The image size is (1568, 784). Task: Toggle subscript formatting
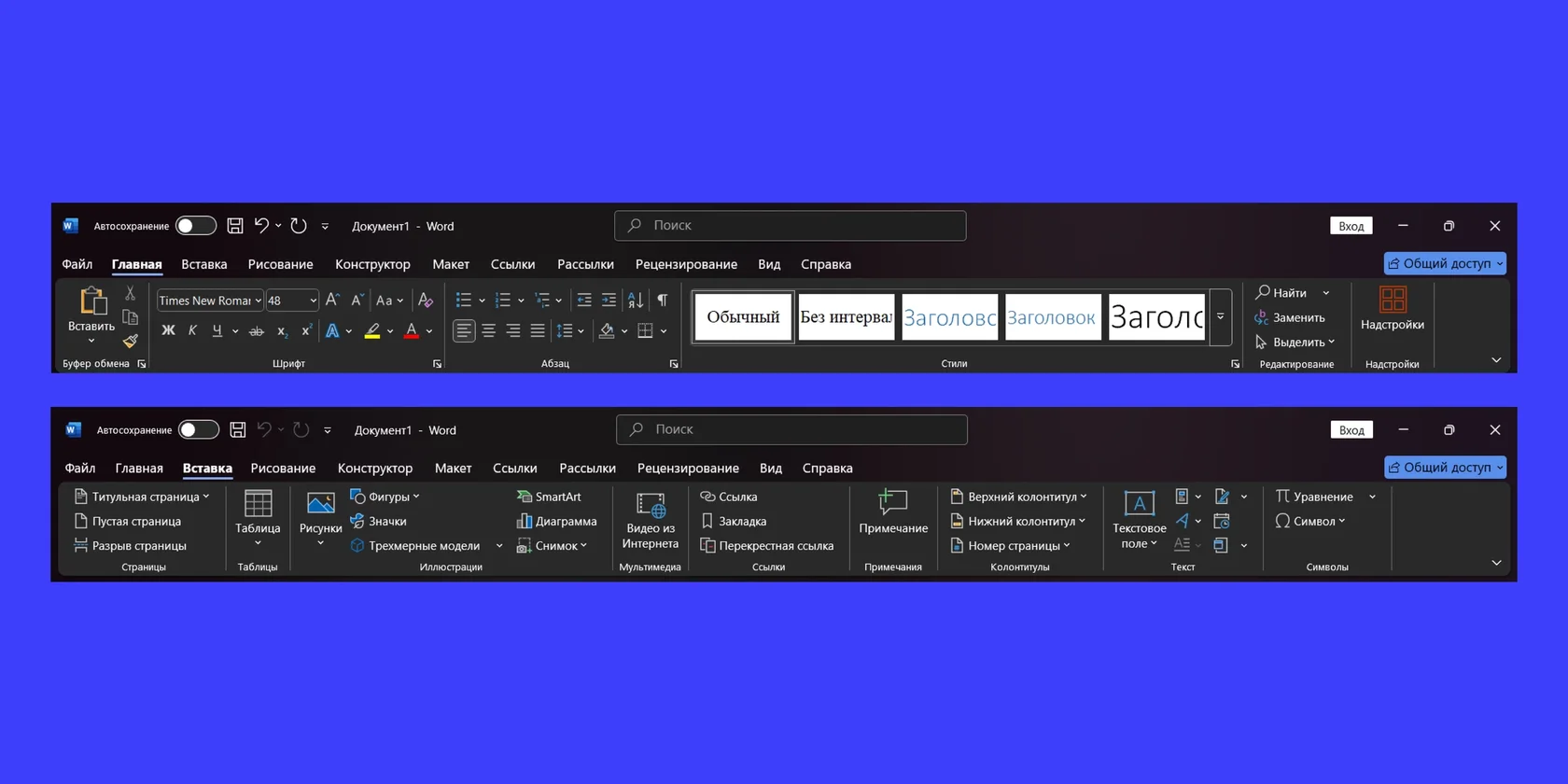click(x=282, y=330)
